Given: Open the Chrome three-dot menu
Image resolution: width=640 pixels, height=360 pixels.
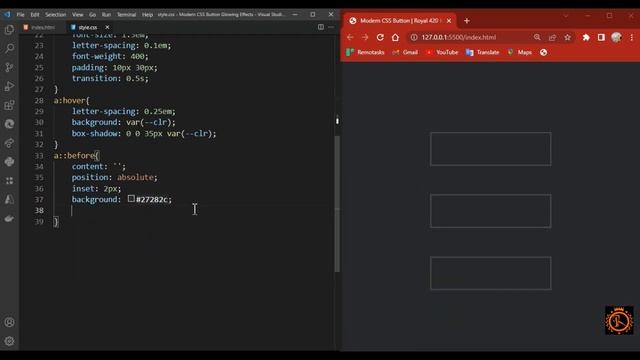Looking at the screenshot, I should pyautogui.click(x=631, y=37).
